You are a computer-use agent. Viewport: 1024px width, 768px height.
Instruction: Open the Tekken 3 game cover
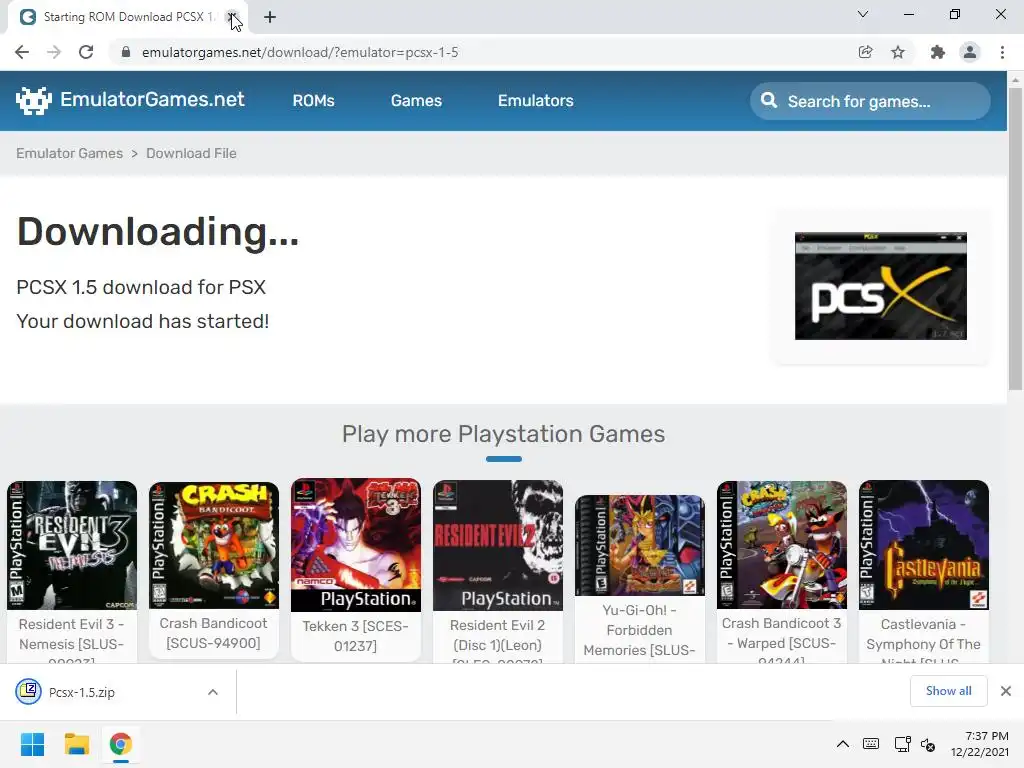click(356, 545)
